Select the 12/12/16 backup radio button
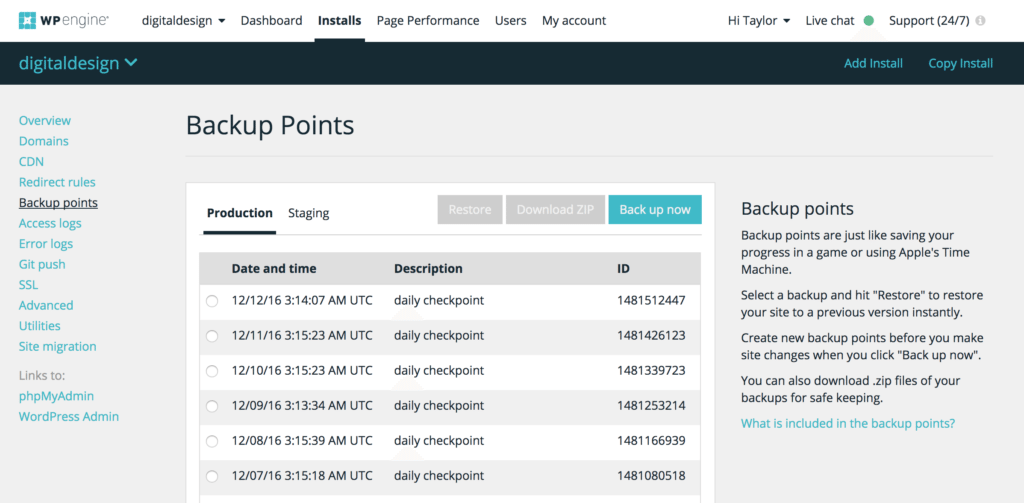This screenshot has height=503, width=1024. pos(212,300)
